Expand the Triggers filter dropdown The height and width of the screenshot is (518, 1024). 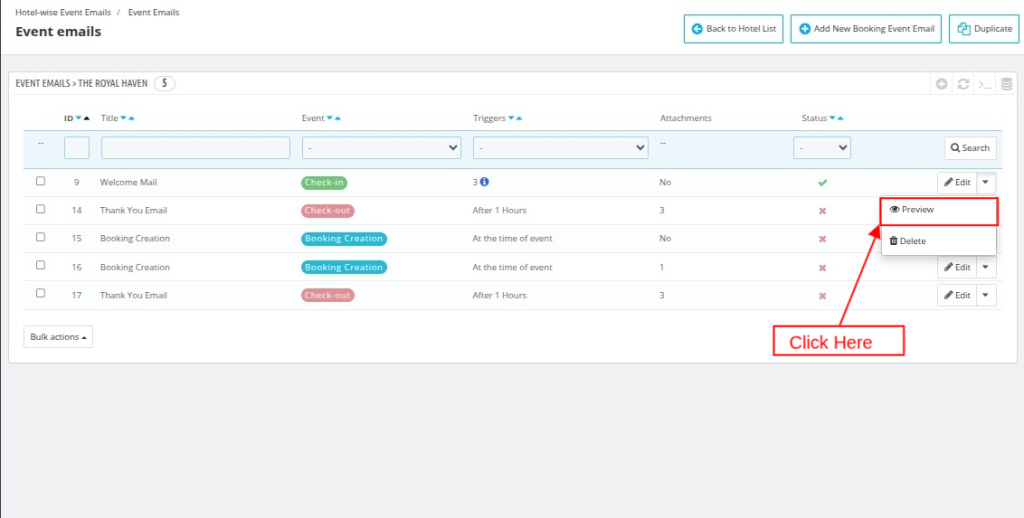(560, 148)
